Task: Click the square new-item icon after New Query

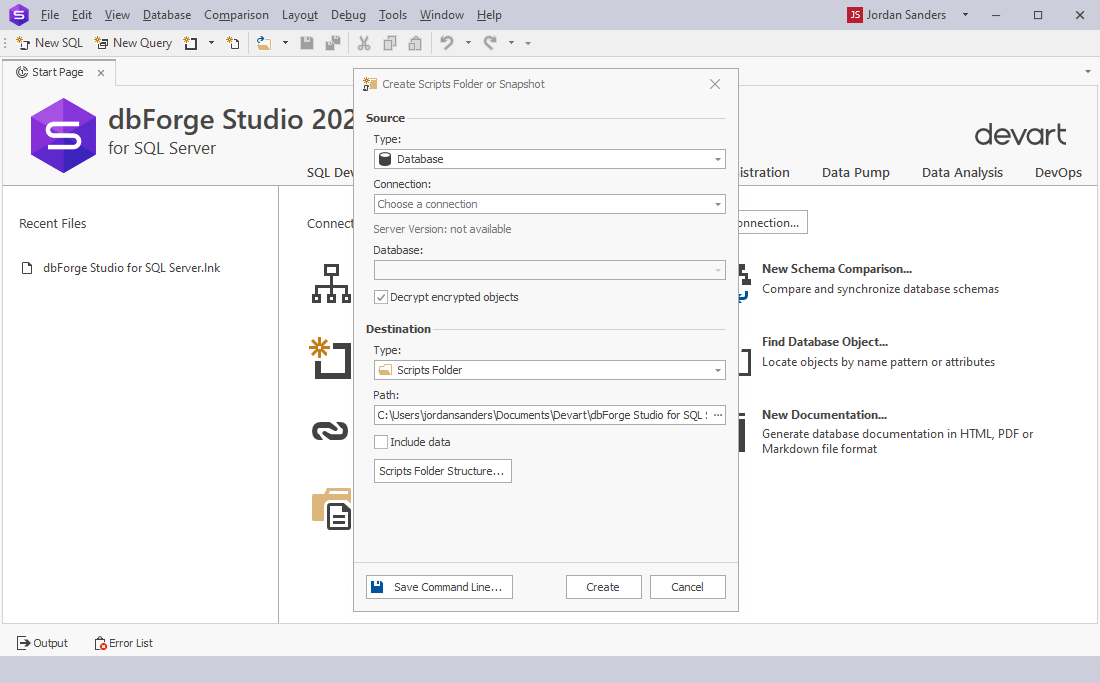Action: pyautogui.click(x=190, y=43)
